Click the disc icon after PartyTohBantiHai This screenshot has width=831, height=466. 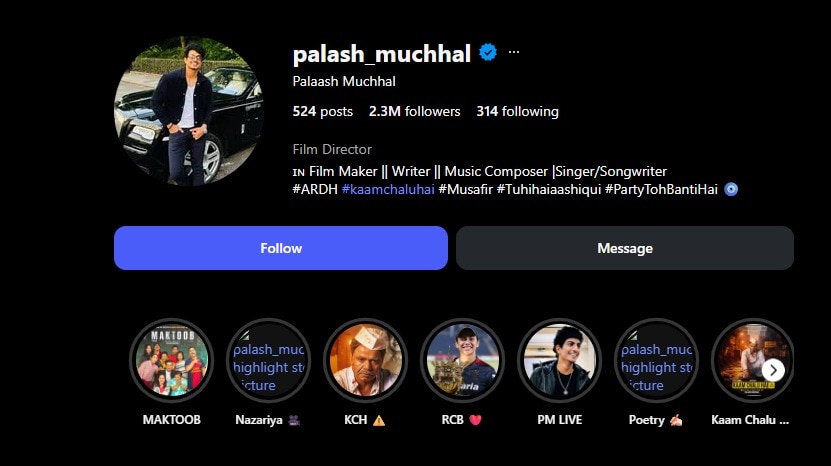[x=731, y=189]
